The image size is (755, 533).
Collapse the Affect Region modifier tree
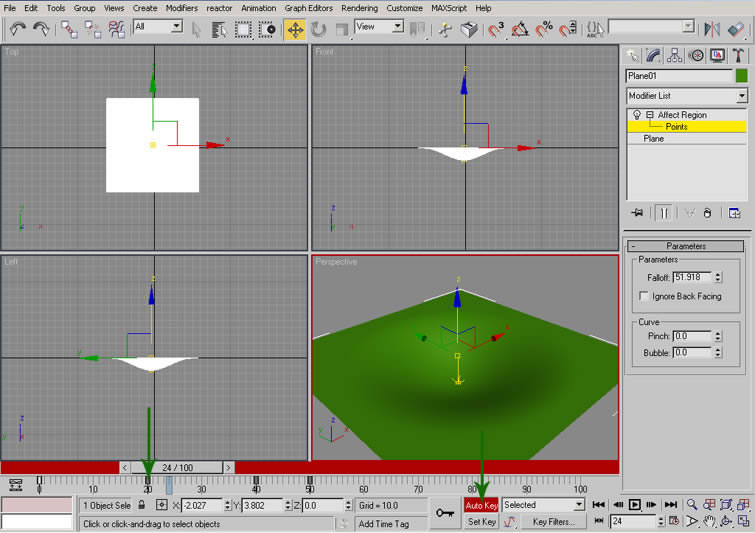pos(649,115)
